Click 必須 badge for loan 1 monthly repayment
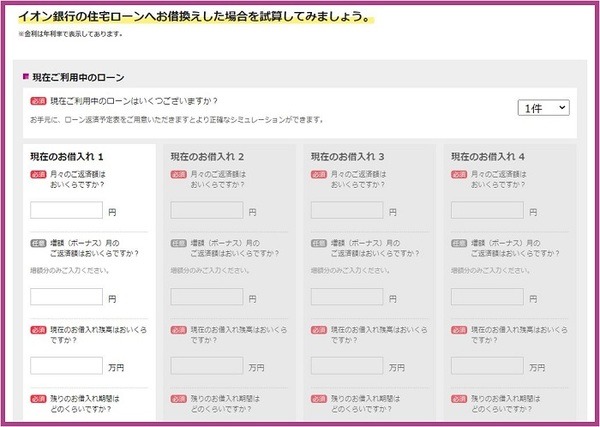Viewport: 600px width, 427px height. click(x=38, y=174)
